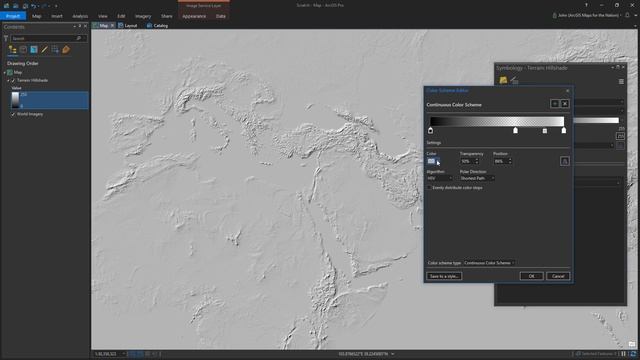Open the Appearance ribbon tab
Viewport: 640px width, 360px height.
[194, 16]
